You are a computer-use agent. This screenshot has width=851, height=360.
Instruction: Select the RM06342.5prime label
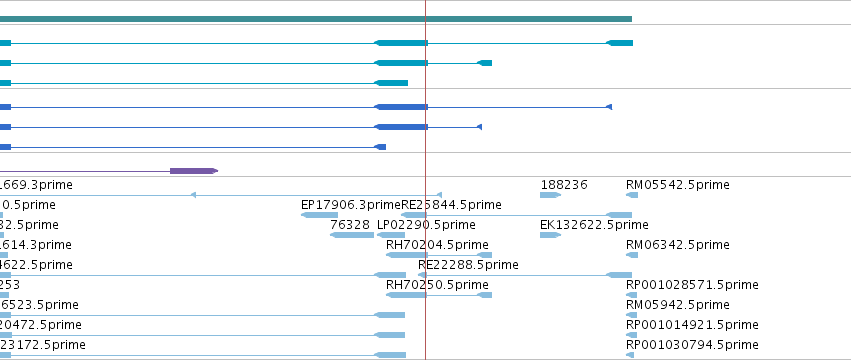tap(677, 245)
